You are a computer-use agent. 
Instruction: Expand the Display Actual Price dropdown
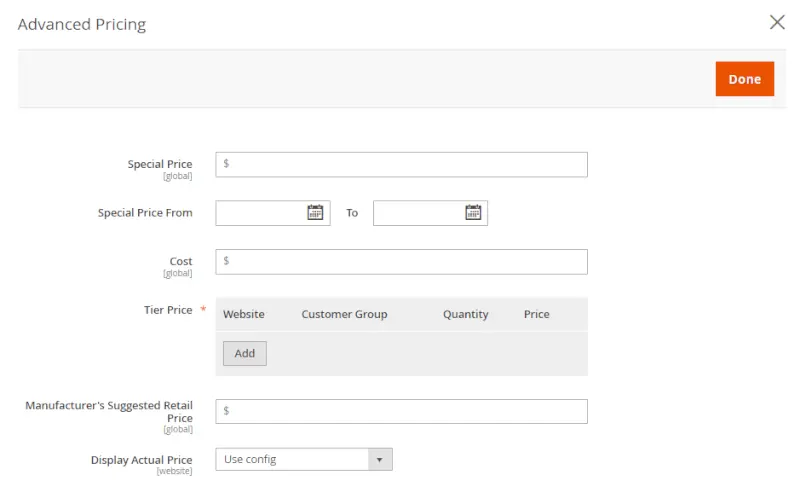304,459
